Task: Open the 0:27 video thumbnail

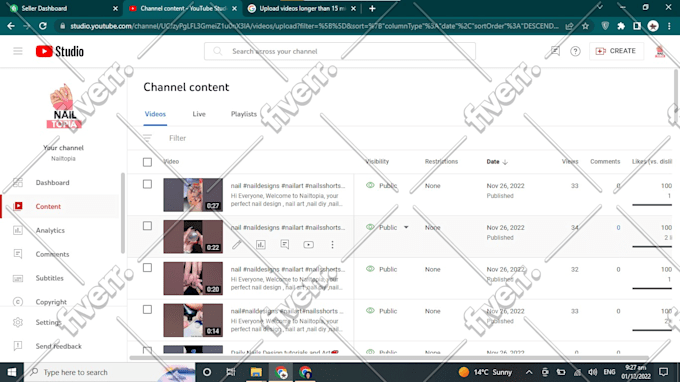Action: click(x=193, y=195)
